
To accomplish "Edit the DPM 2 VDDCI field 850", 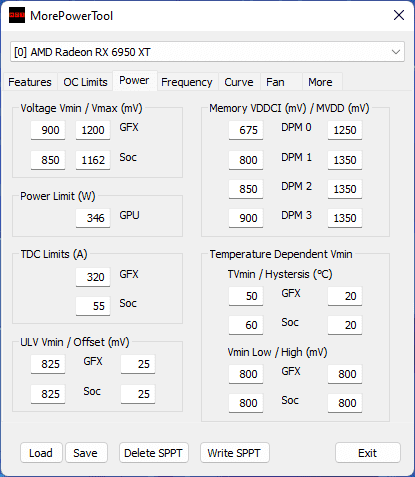I will [246, 189].
